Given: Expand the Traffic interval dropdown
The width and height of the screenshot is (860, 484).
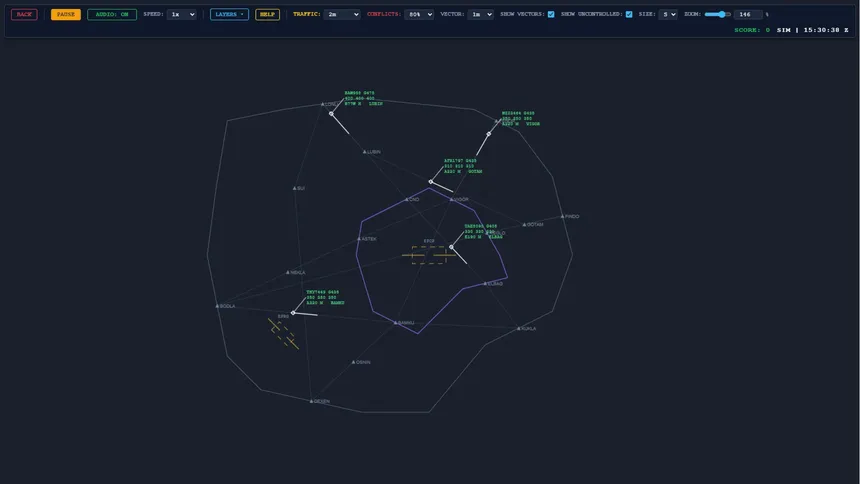Looking at the screenshot, I should [342, 15].
